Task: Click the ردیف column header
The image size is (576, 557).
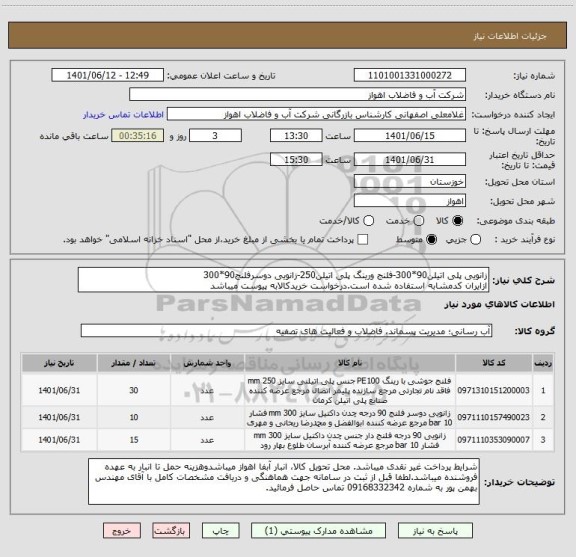Action: (x=543, y=363)
